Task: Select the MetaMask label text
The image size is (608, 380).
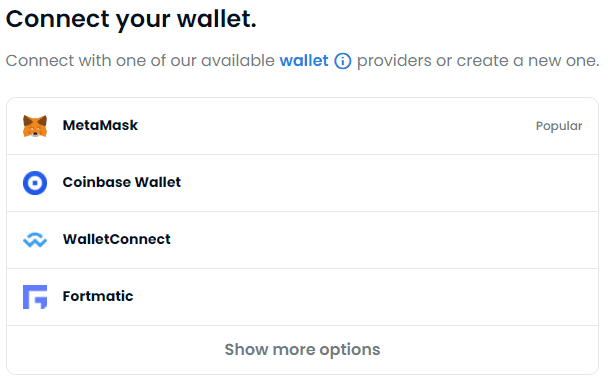Action: tap(100, 125)
